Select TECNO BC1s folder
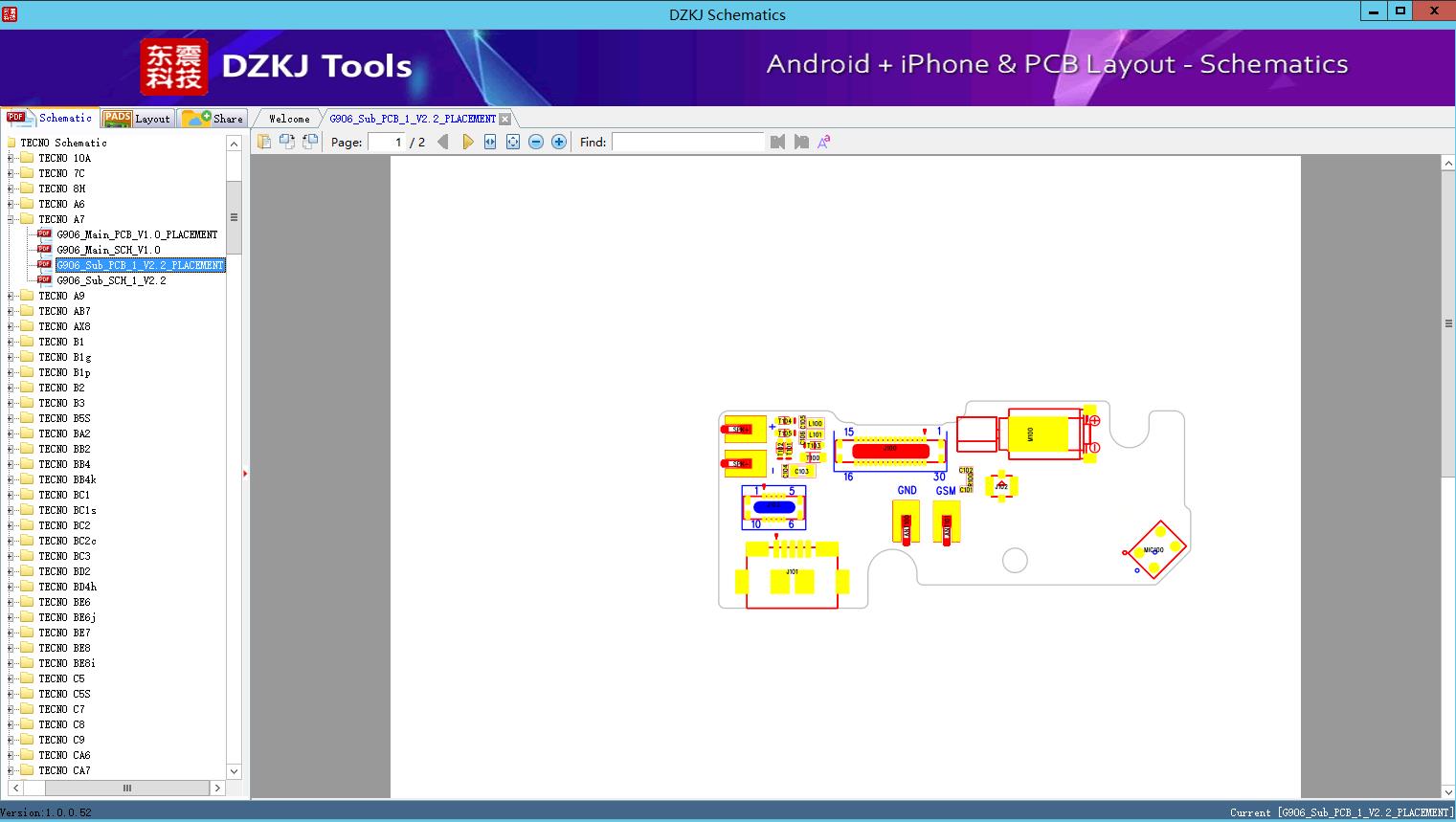 coord(67,510)
